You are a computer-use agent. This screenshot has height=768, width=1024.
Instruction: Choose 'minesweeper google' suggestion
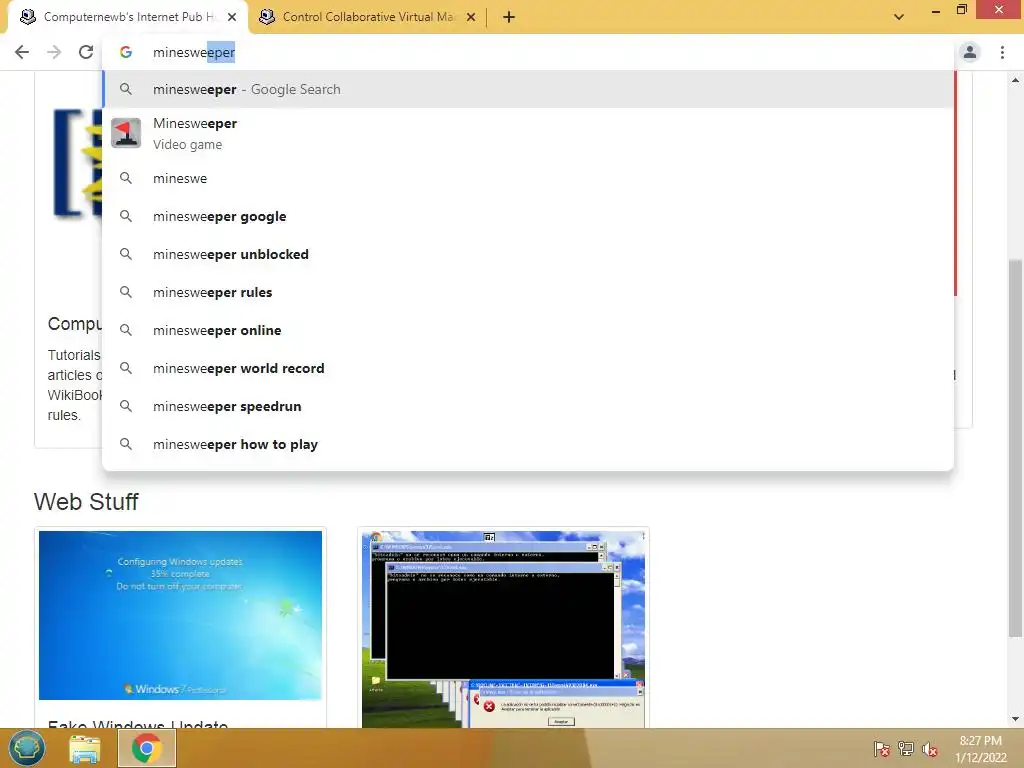pos(528,216)
